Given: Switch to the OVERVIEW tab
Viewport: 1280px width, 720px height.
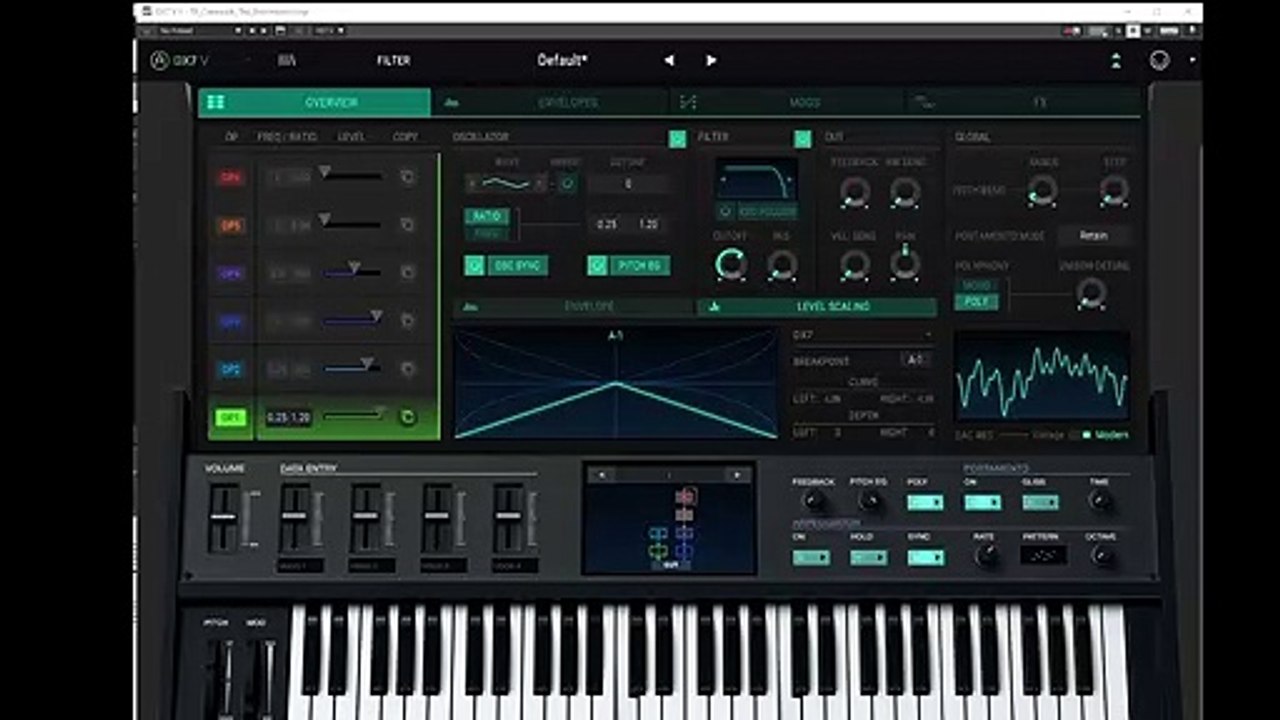Looking at the screenshot, I should pos(315,102).
